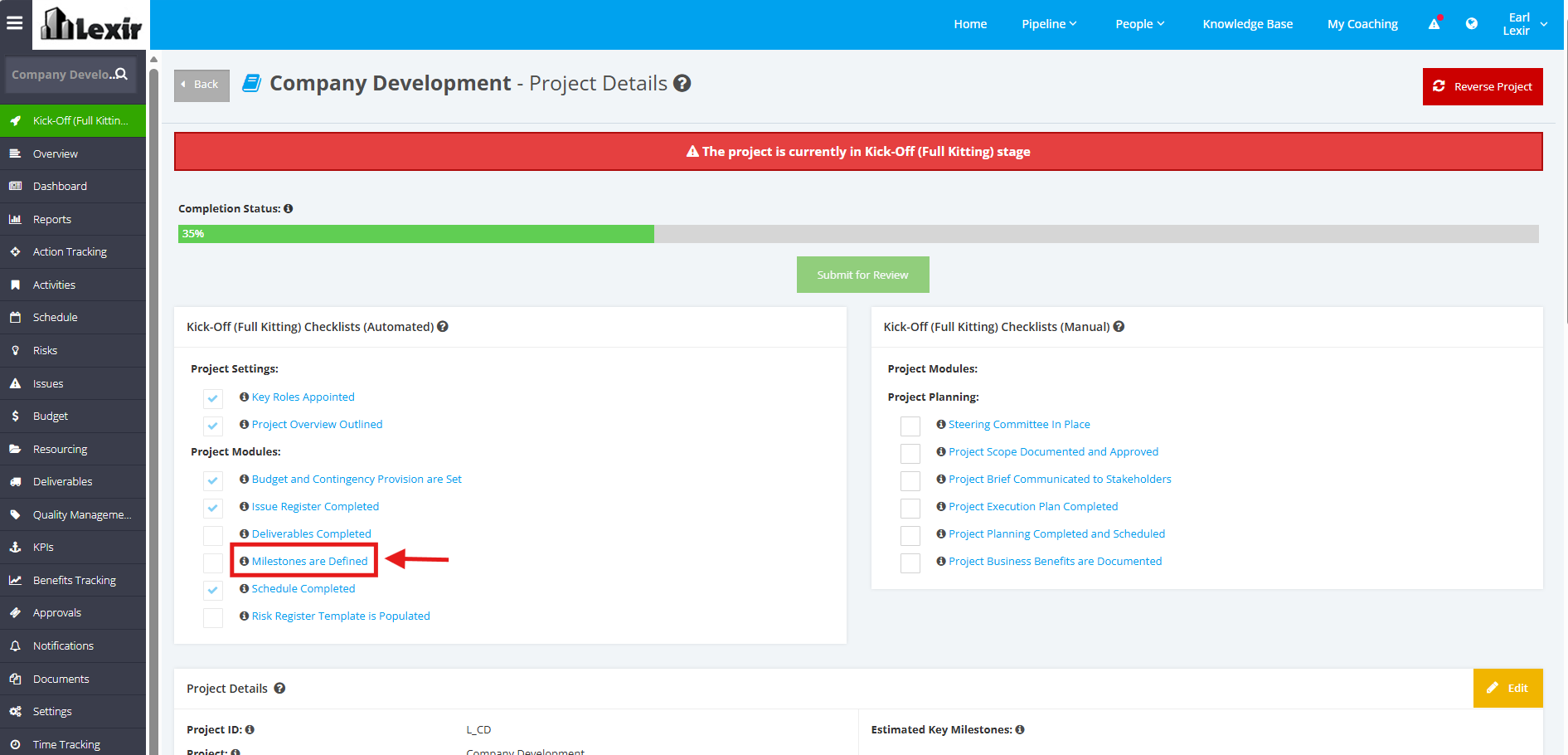Click help icon next to Project Details title

point(682,83)
